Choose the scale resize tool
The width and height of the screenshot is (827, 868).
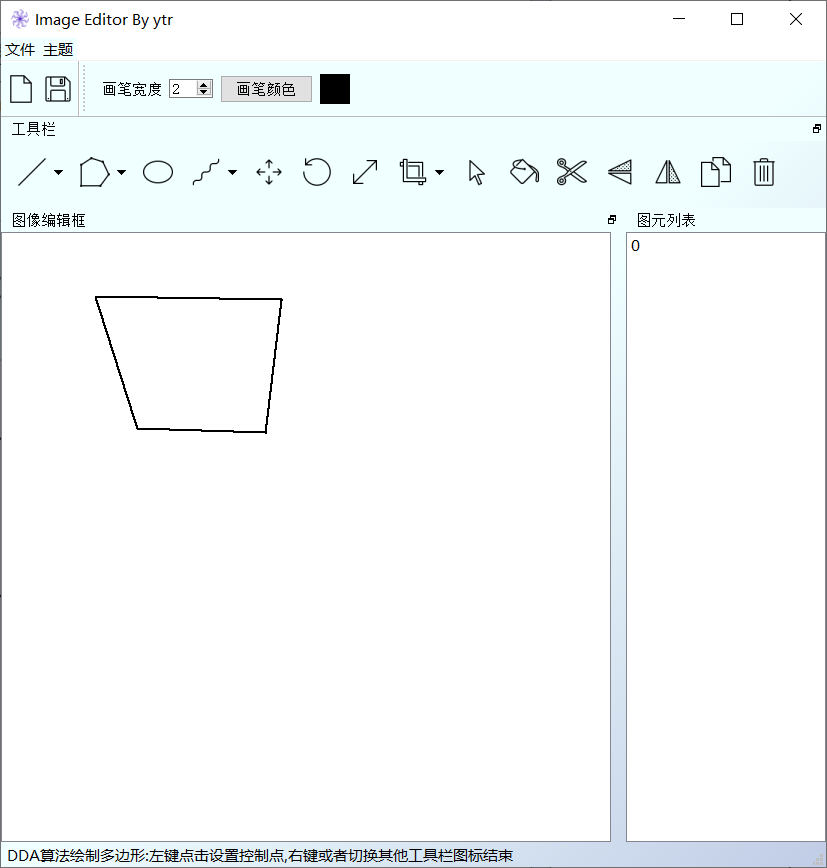tap(365, 172)
